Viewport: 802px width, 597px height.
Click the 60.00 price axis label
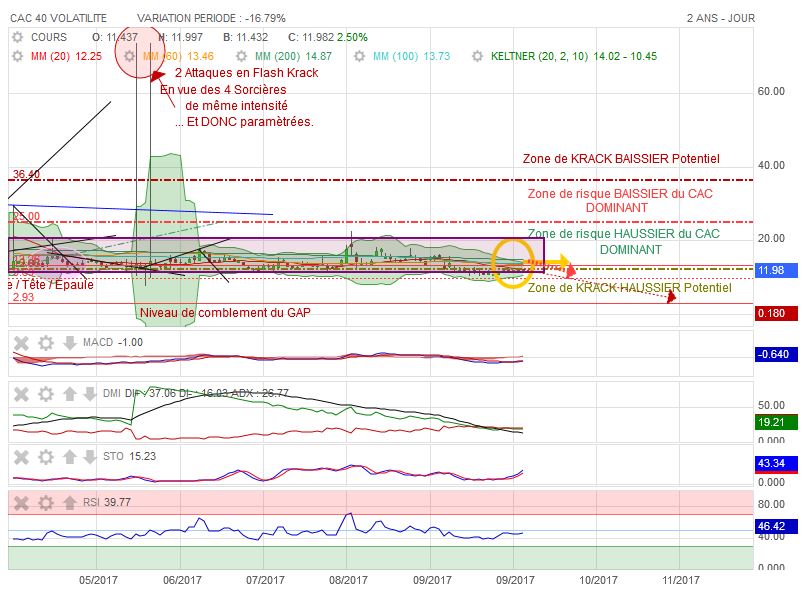point(771,92)
